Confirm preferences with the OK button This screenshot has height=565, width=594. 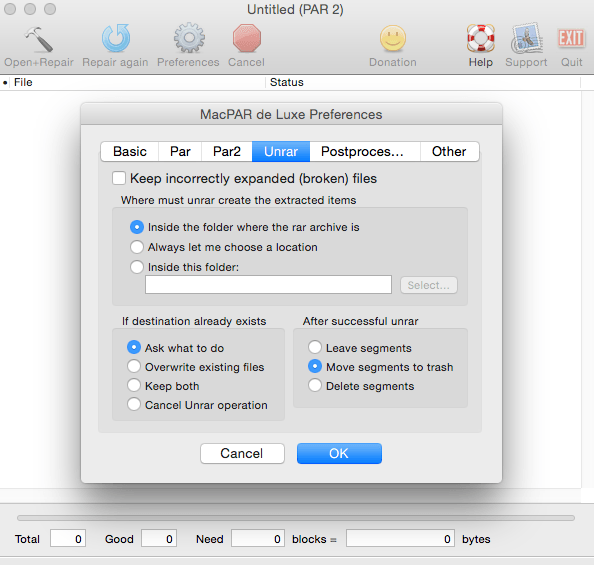(339, 454)
